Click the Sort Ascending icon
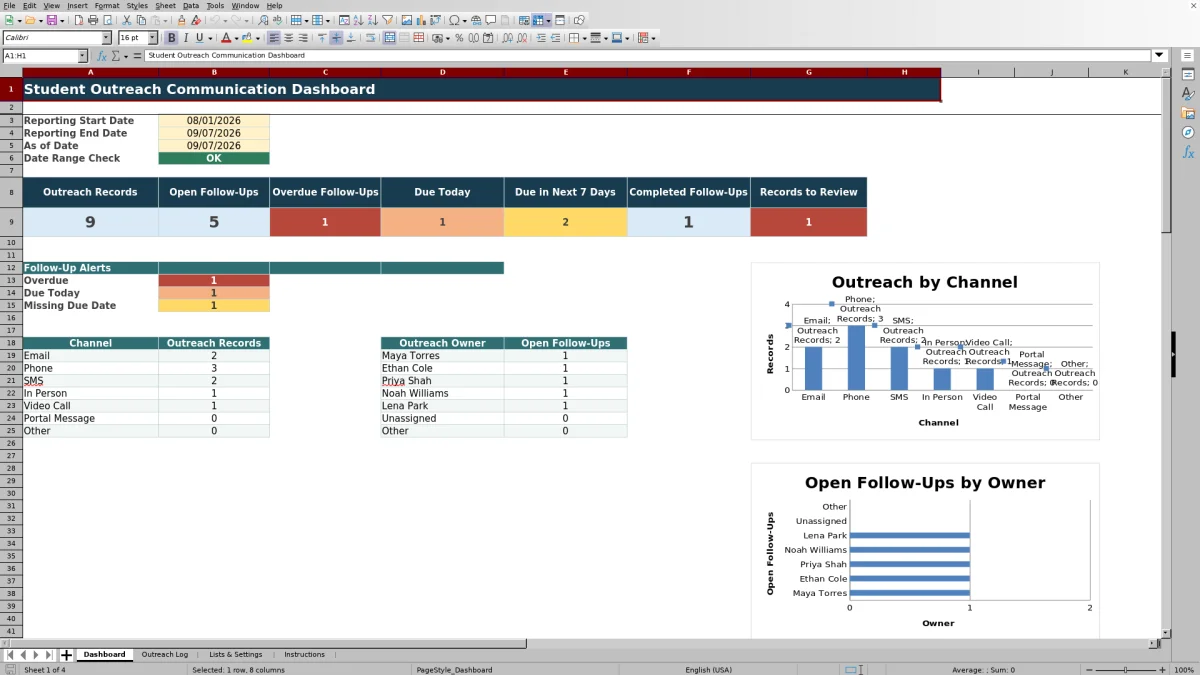 point(358,20)
